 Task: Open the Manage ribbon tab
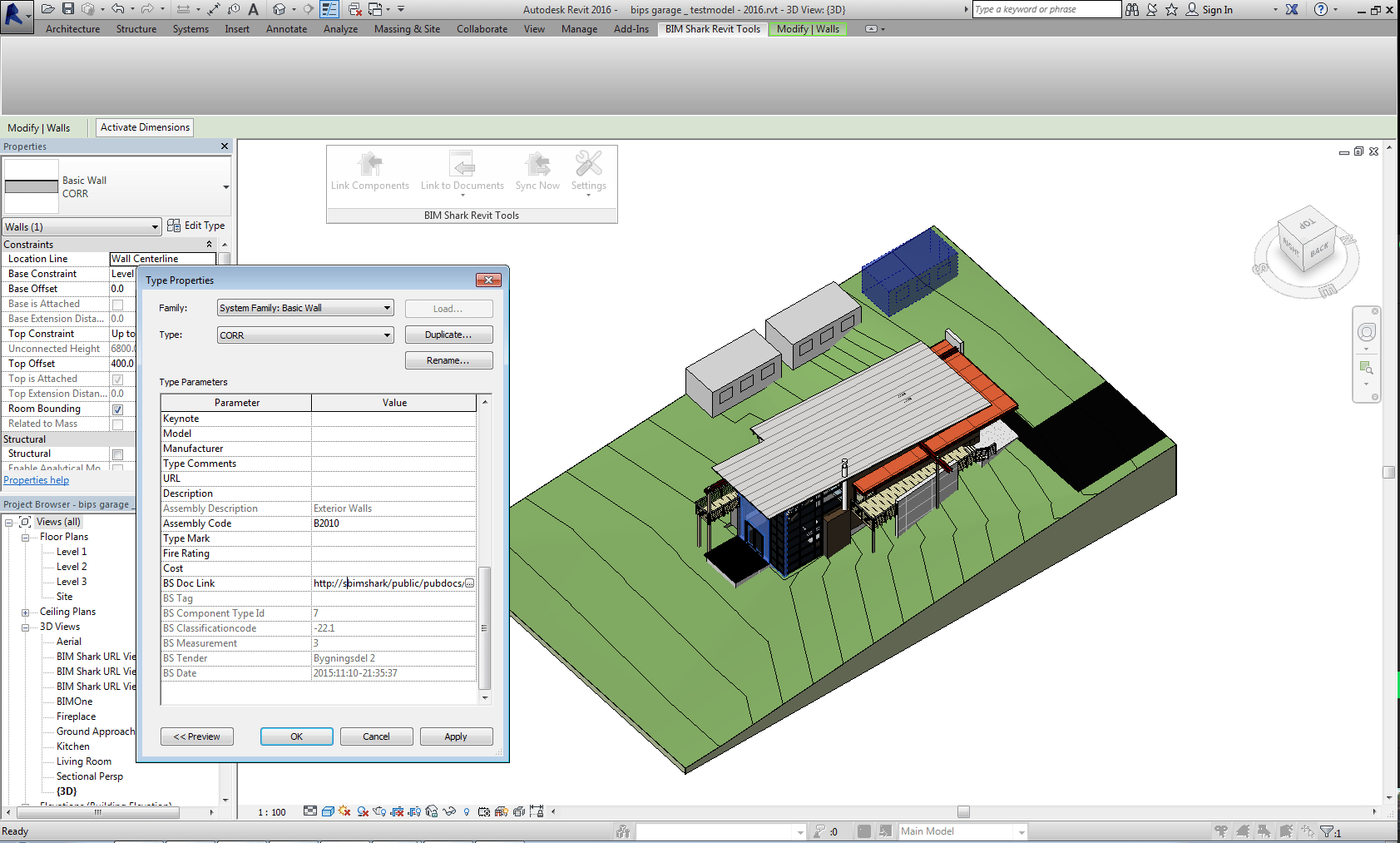tap(579, 29)
